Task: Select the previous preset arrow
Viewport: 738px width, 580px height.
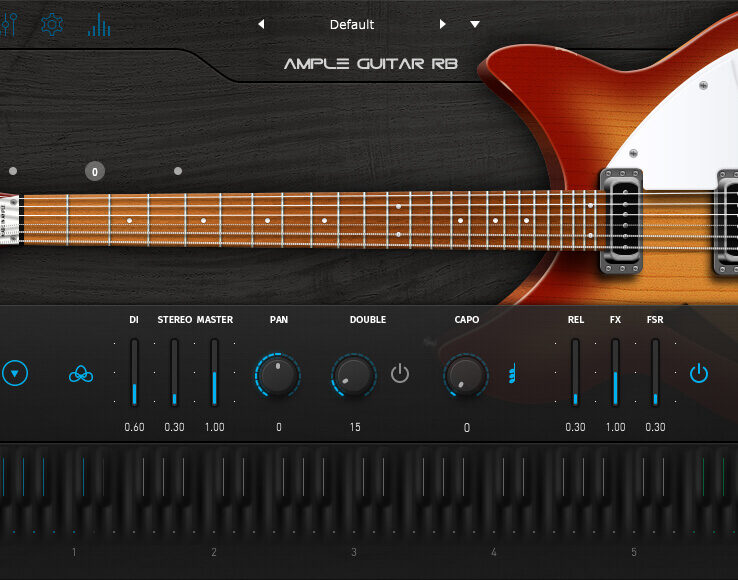Action: pos(261,24)
